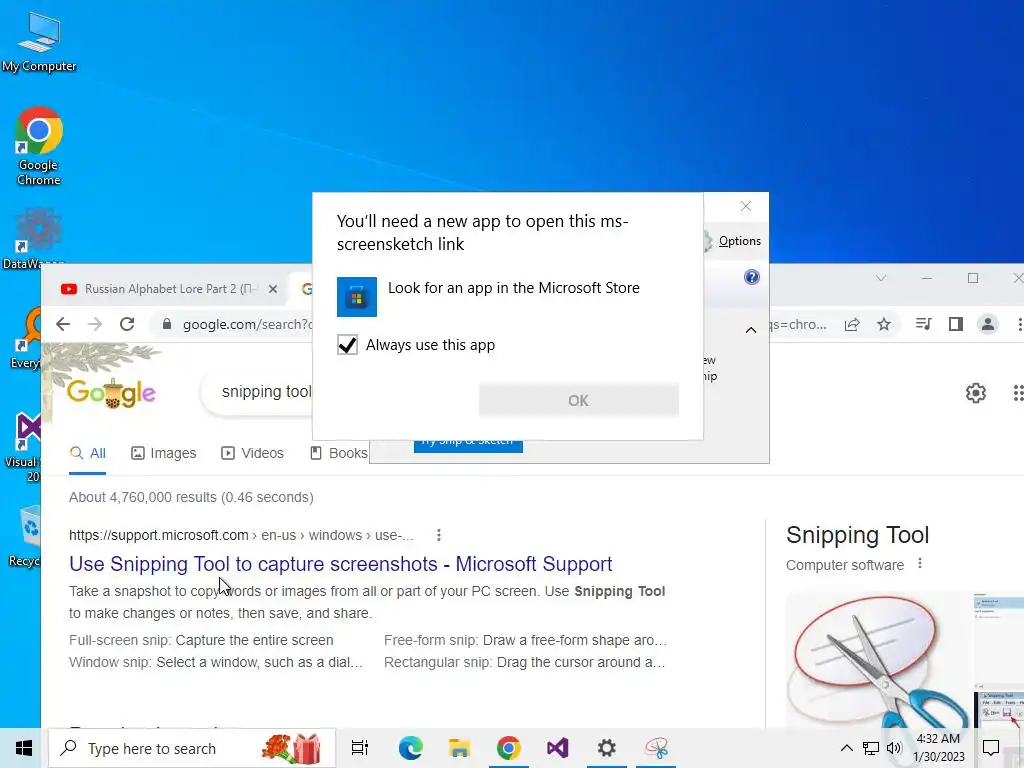Open Chrome tab search dropdown
The width and height of the screenshot is (1024, 768).
881,278
